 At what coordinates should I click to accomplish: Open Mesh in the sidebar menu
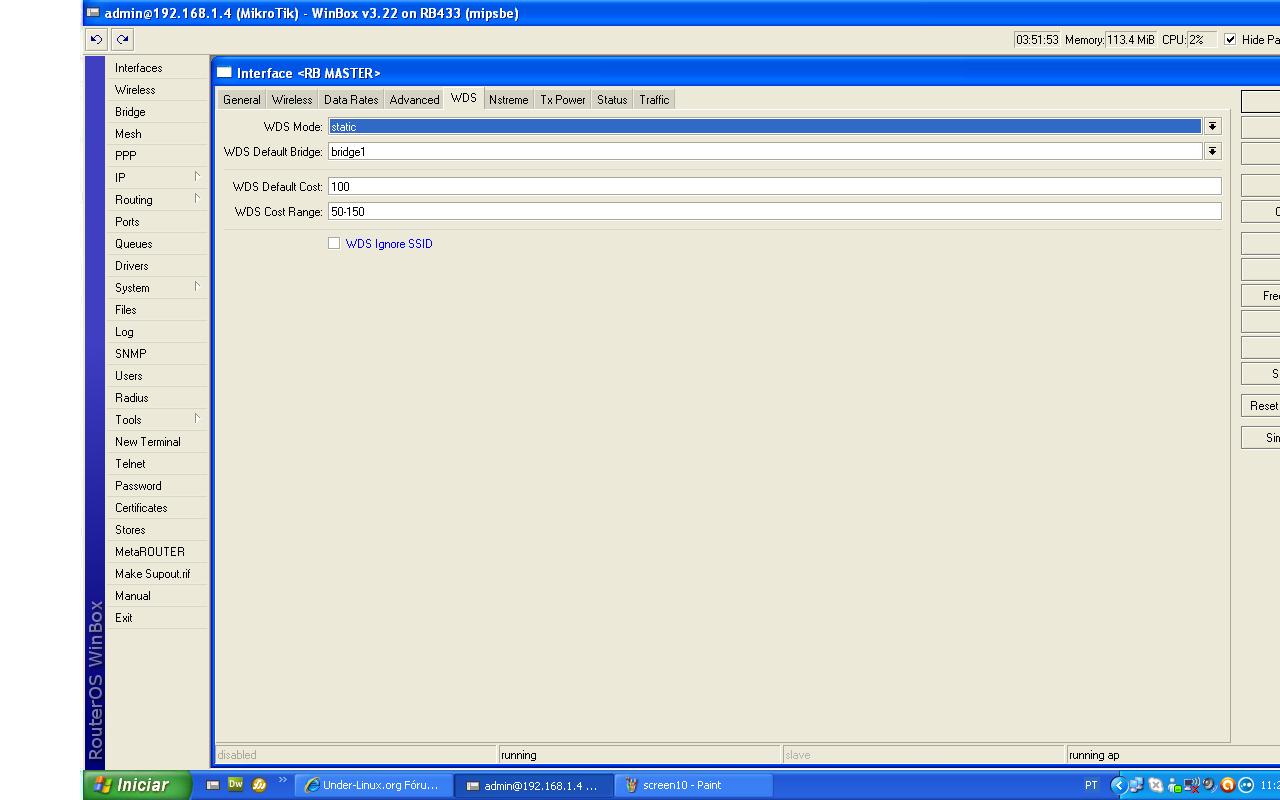(158, 134)
